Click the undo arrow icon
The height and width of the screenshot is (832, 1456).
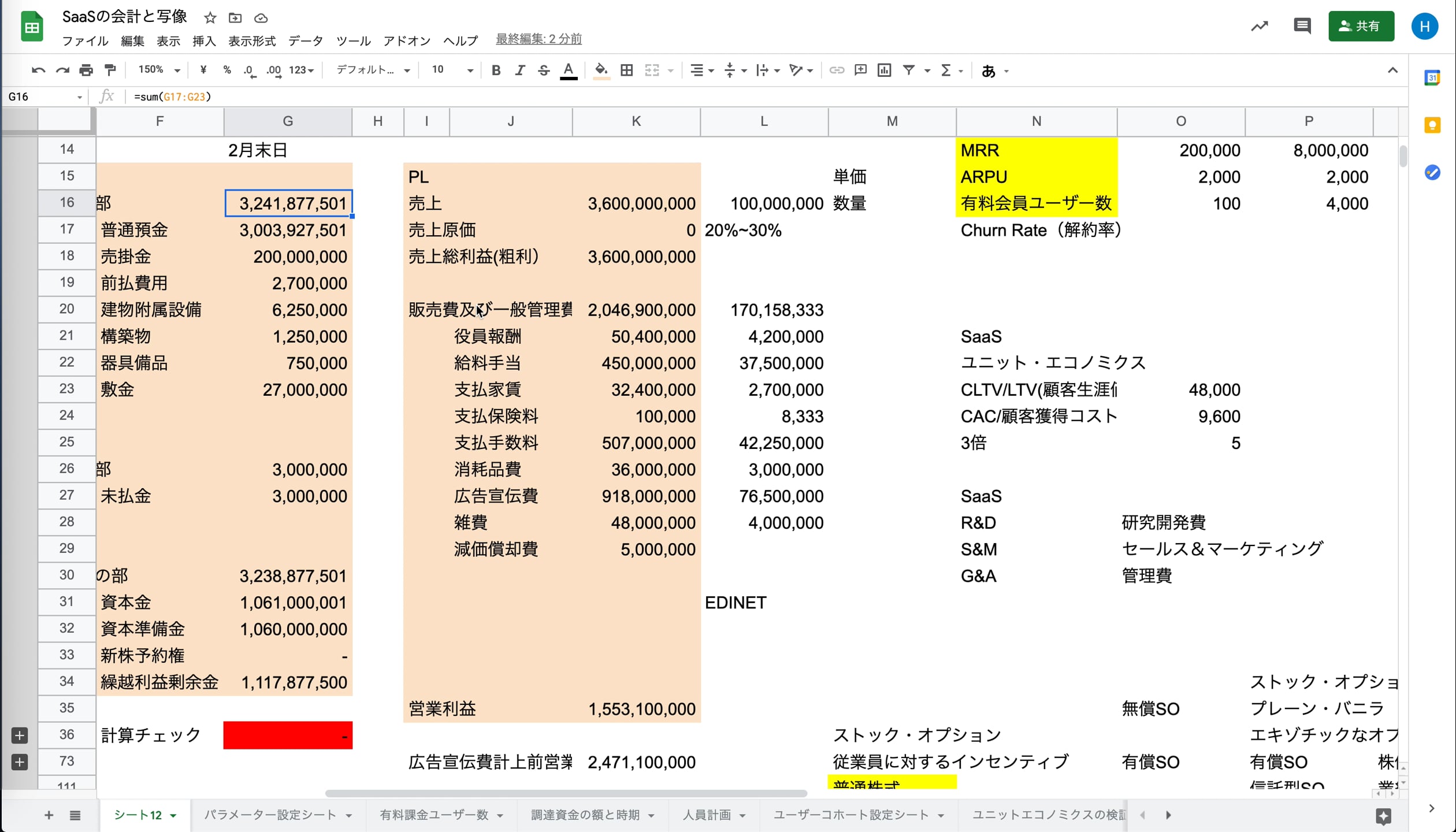click(x=38, y=70)
